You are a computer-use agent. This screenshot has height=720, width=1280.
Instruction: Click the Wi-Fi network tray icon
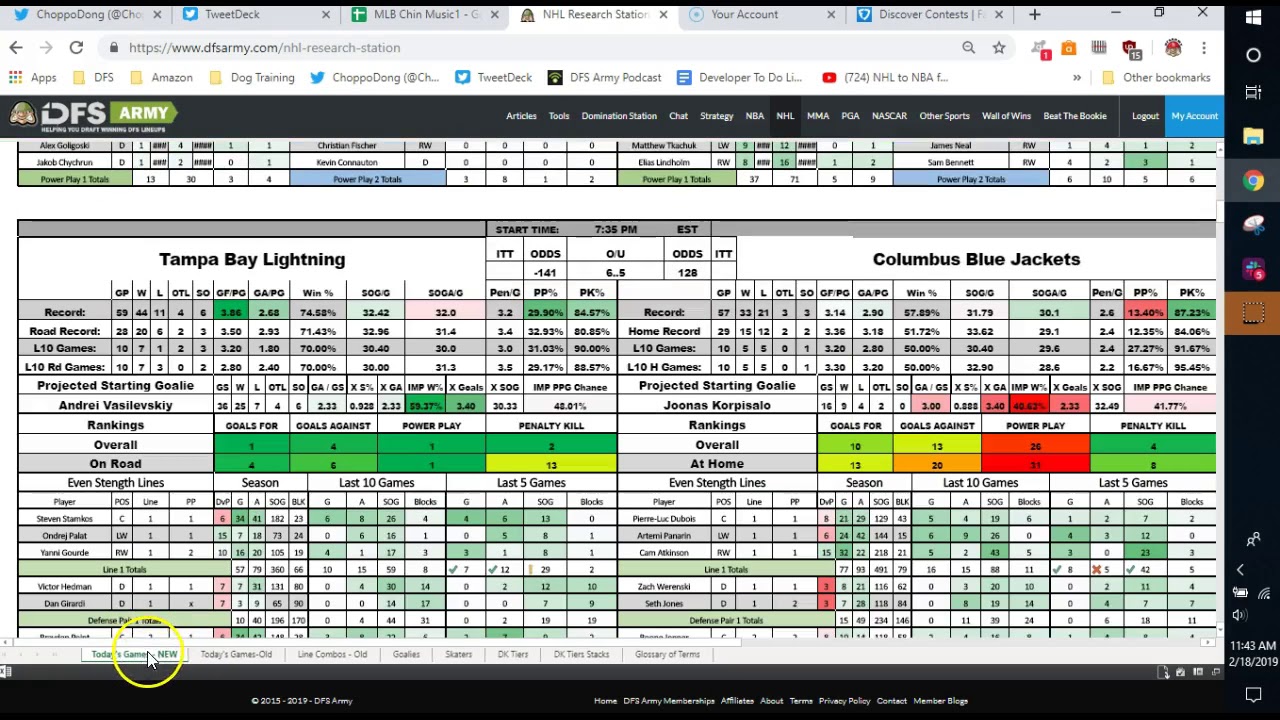1265,593
